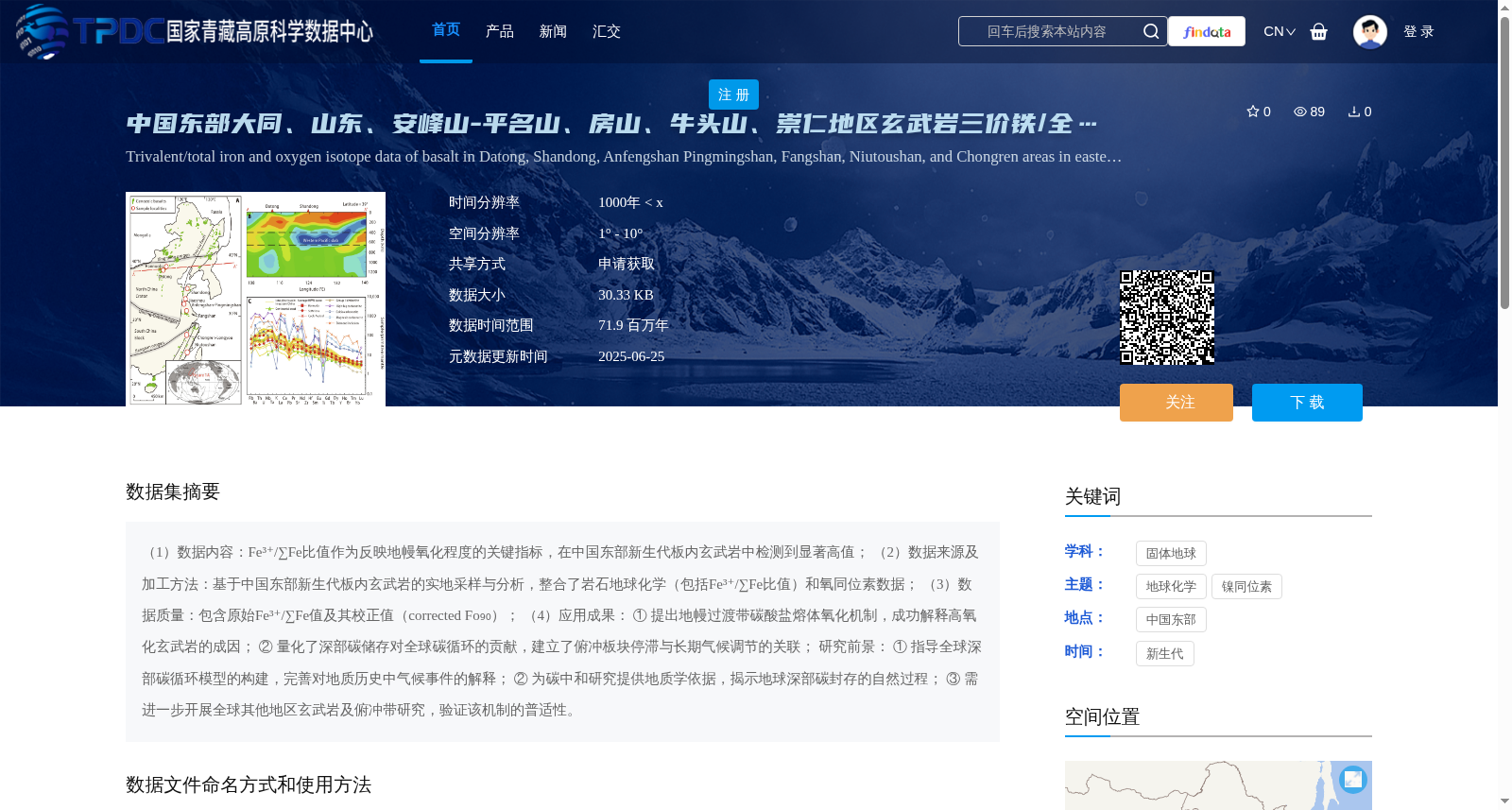This screenshot has height=810, width=1512.
Task: Click the scrollbar down arrow
Action: pos(1504,801)
